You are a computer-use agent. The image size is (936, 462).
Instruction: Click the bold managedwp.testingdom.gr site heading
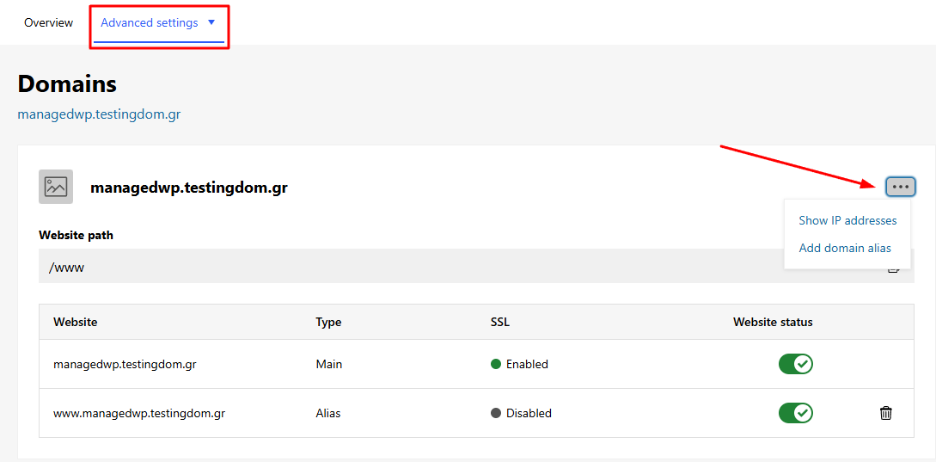189,188
